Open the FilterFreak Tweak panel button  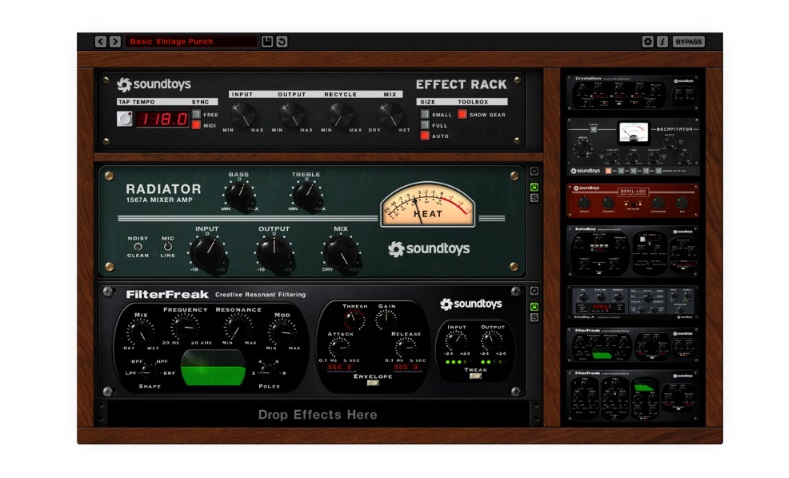(x=476, y=376)
